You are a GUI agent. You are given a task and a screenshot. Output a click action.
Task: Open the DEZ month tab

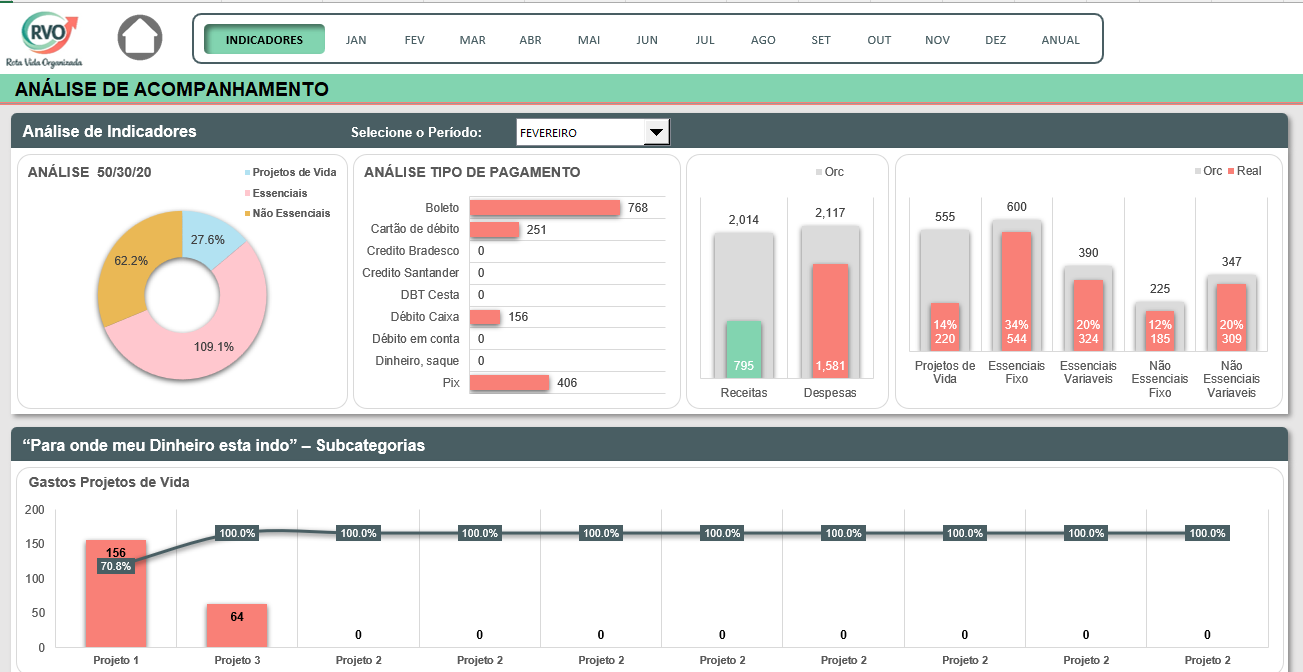(996, 40)
